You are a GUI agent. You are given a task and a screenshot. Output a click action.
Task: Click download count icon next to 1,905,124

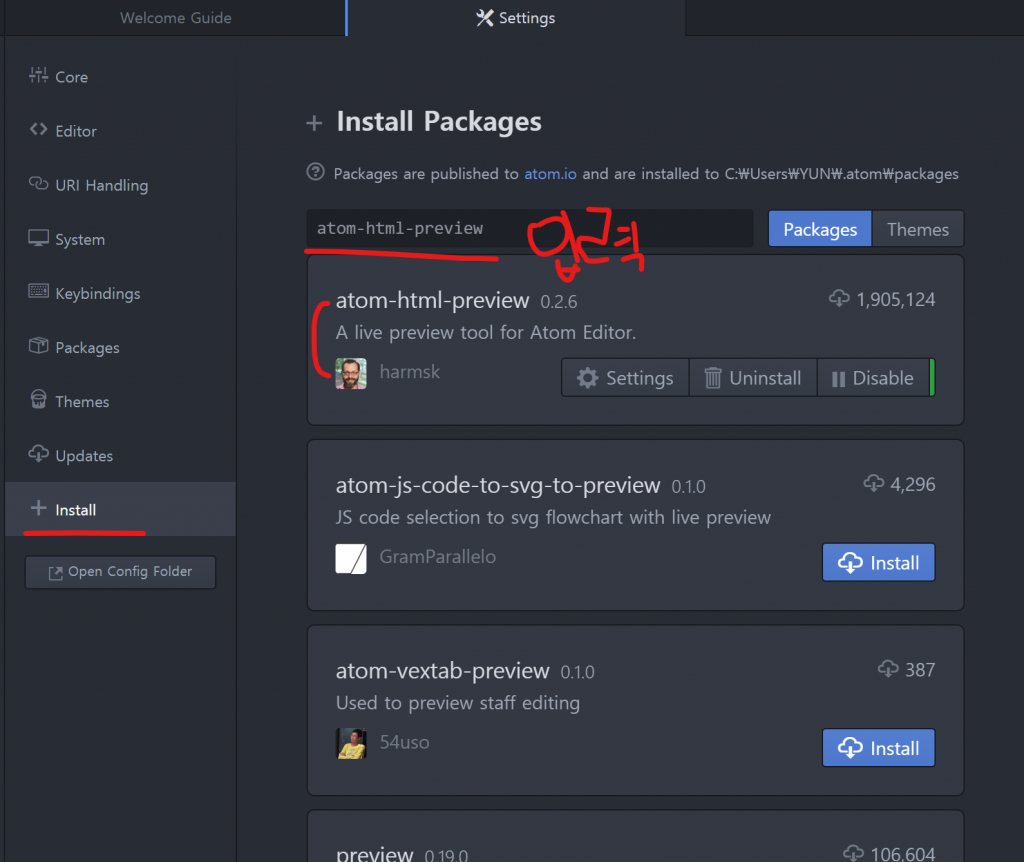(x=839, y=298)
